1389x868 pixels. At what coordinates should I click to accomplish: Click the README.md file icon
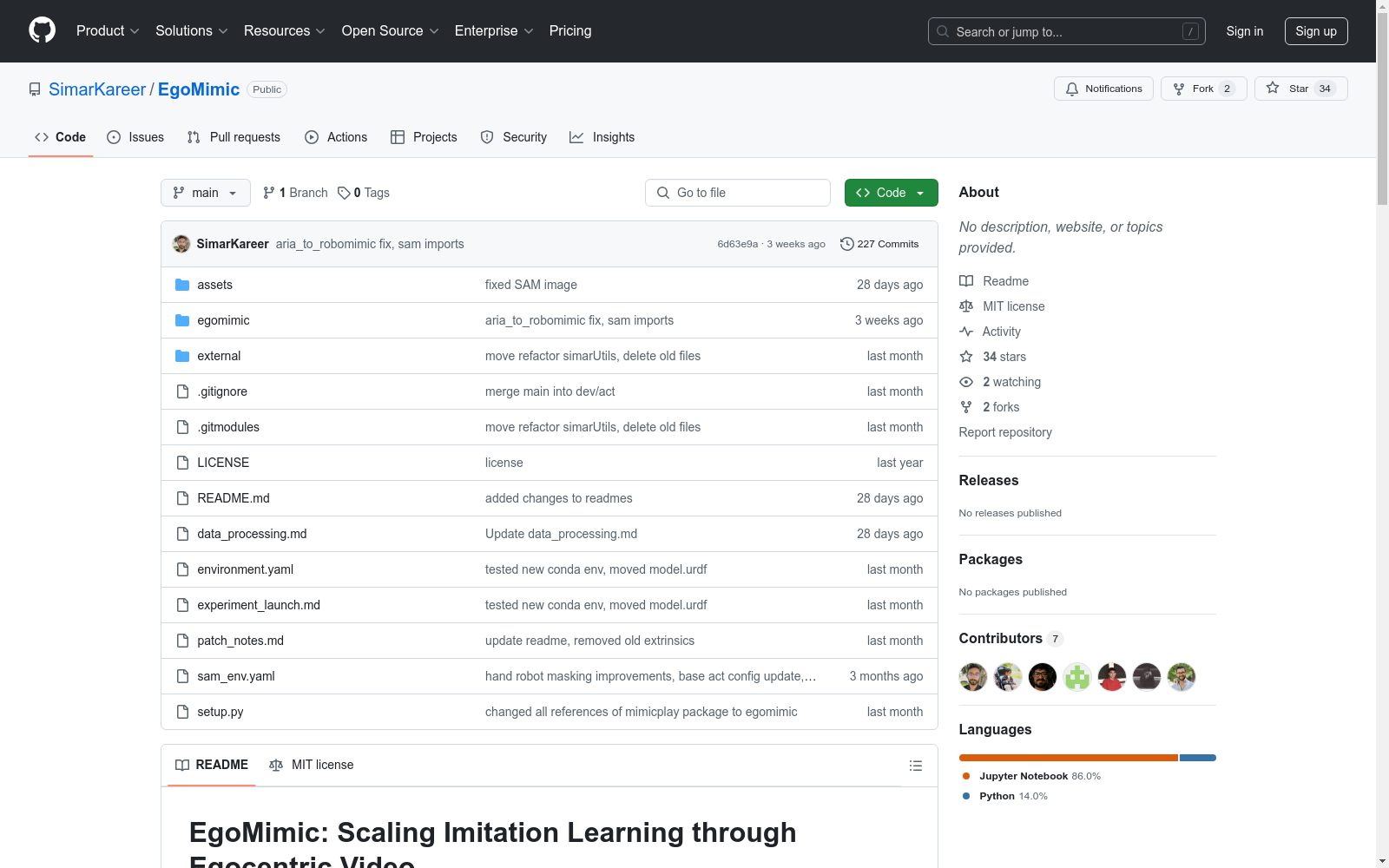coord(182,498)
